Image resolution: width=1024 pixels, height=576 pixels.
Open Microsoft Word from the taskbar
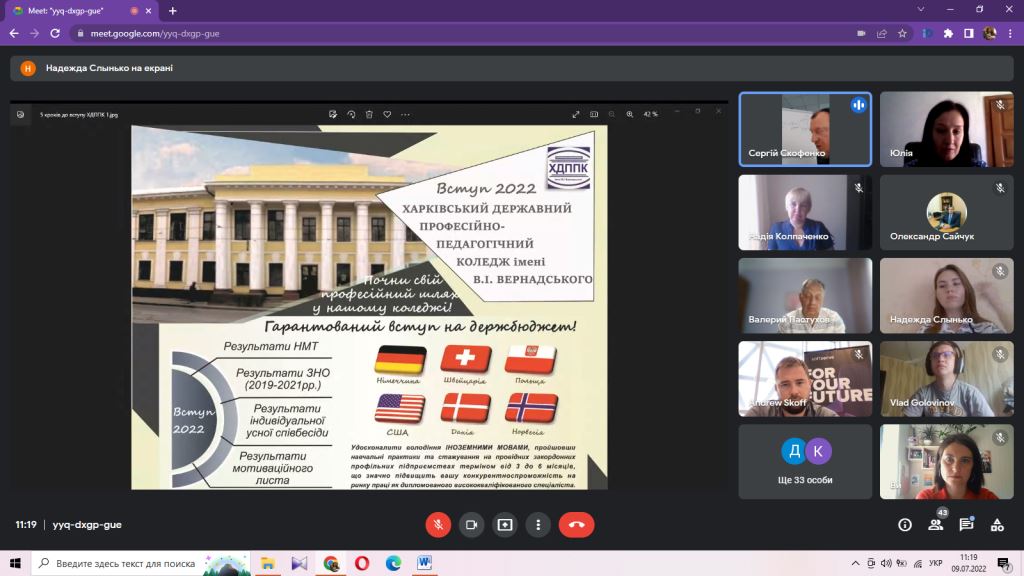pyautogui.click(x=424, y=563)
